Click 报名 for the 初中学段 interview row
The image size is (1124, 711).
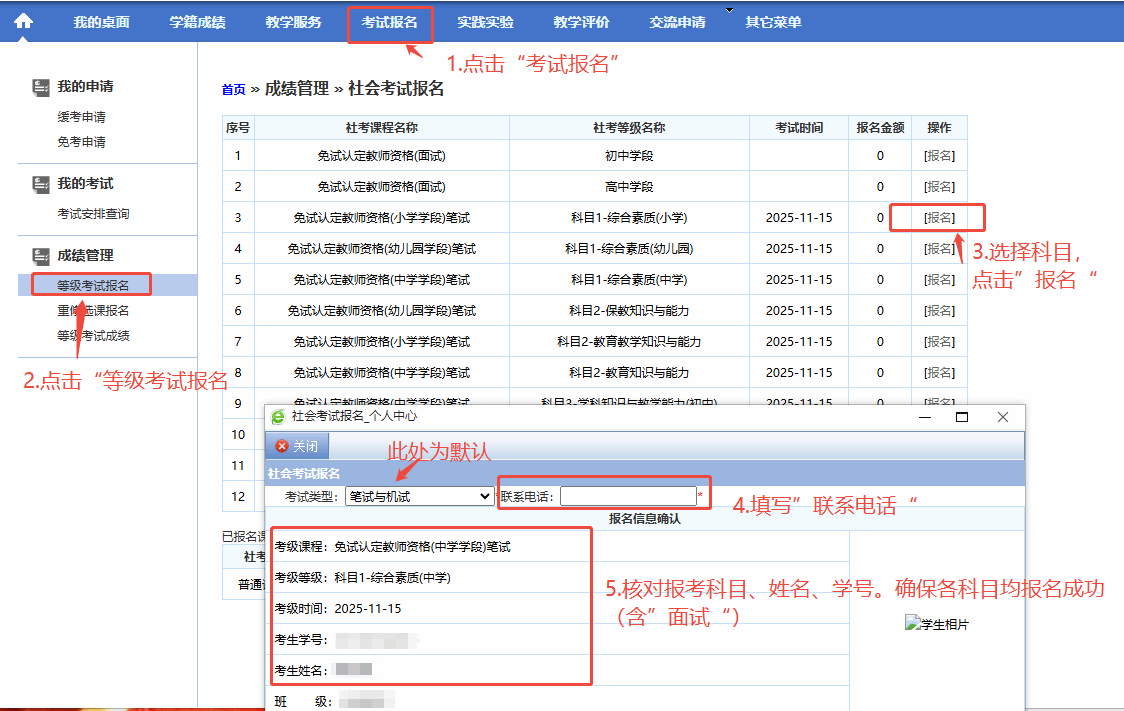pyautogui.click(x=938, y=156)
